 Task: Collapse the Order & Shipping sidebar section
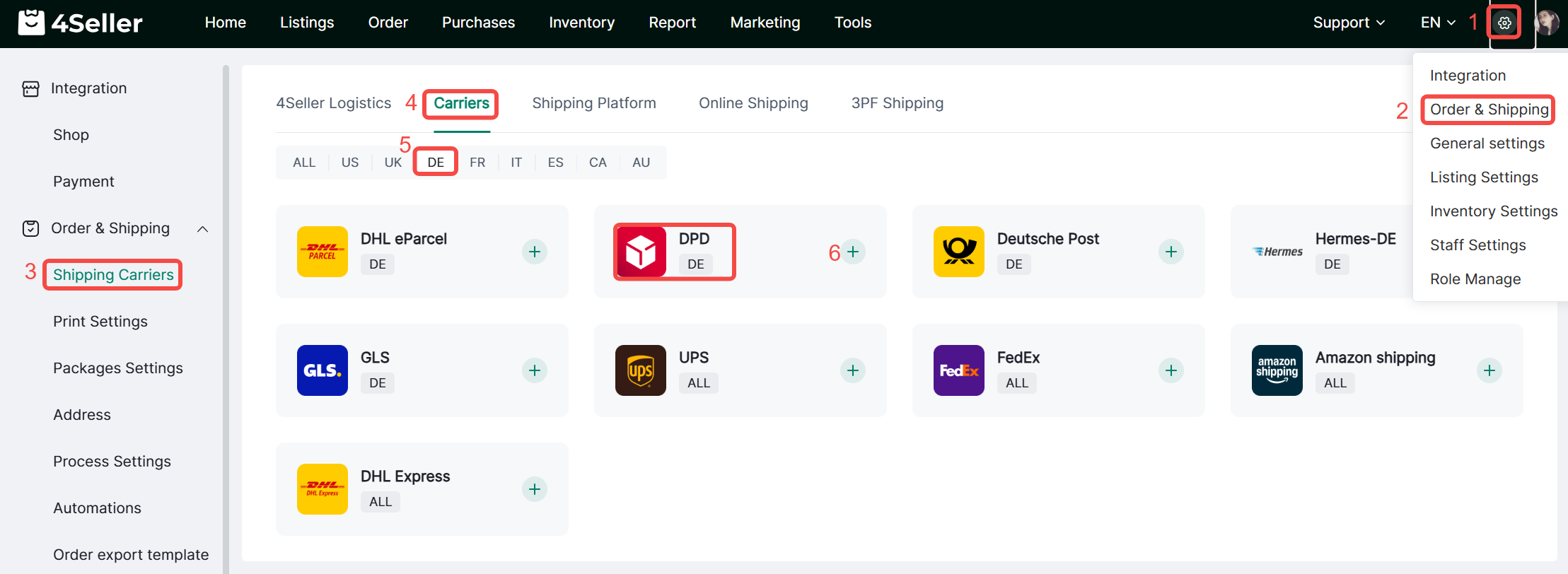pyautogui.click(x=202, y=229)
